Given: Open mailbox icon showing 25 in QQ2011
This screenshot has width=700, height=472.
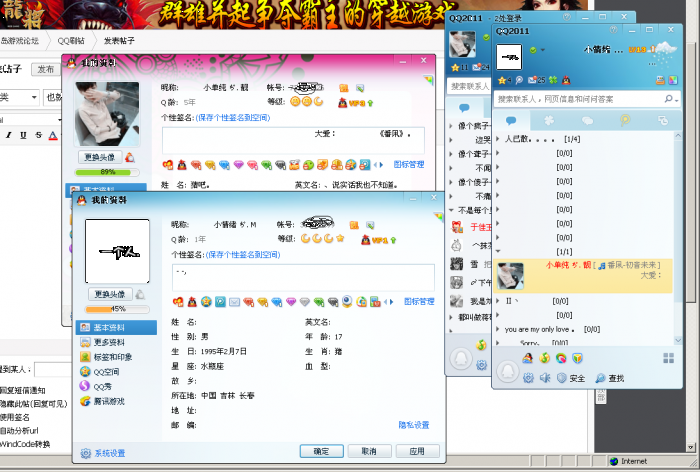Looking at the screenshot, I should 536,80.
